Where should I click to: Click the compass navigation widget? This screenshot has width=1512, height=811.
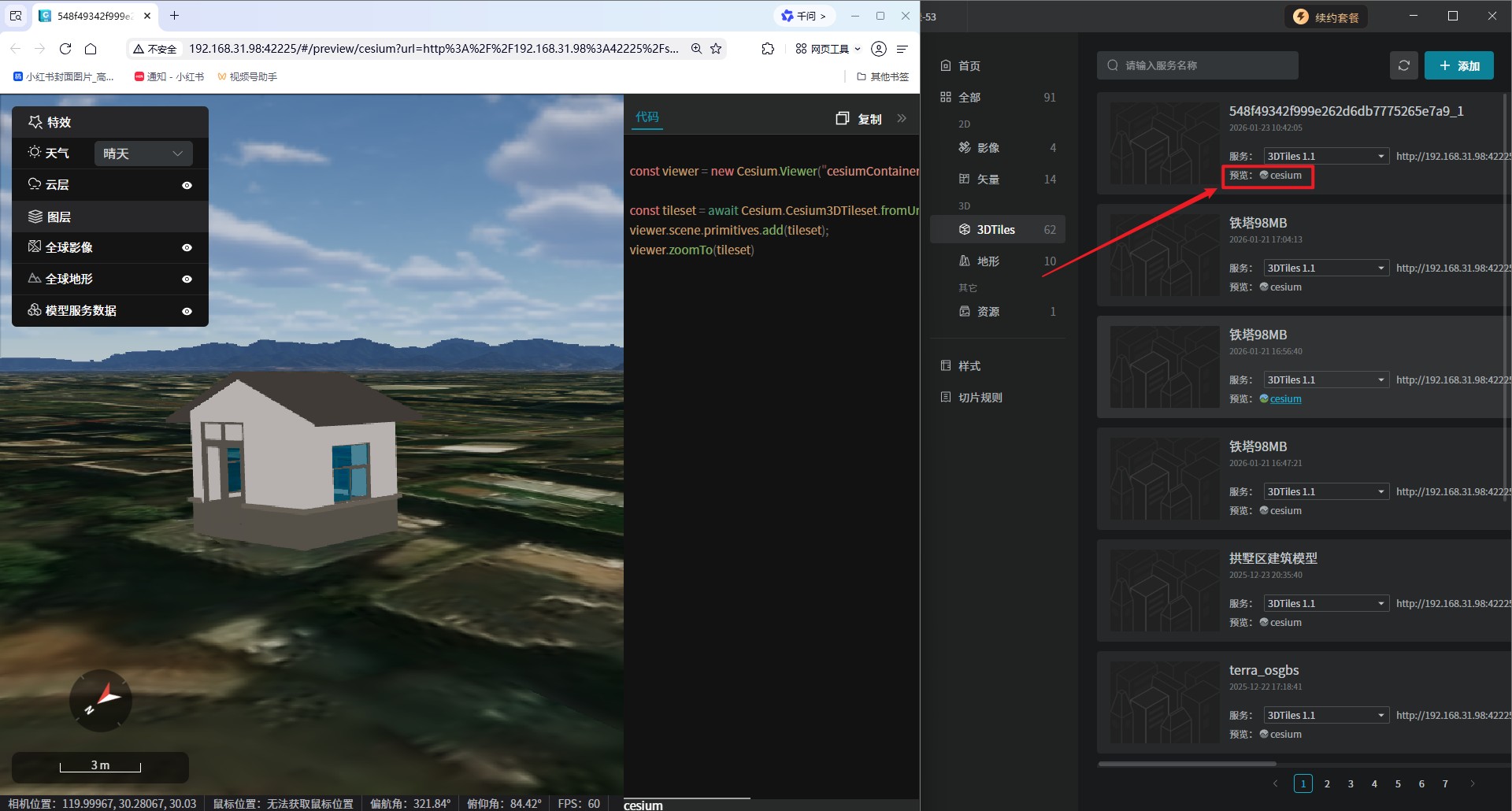101,700
